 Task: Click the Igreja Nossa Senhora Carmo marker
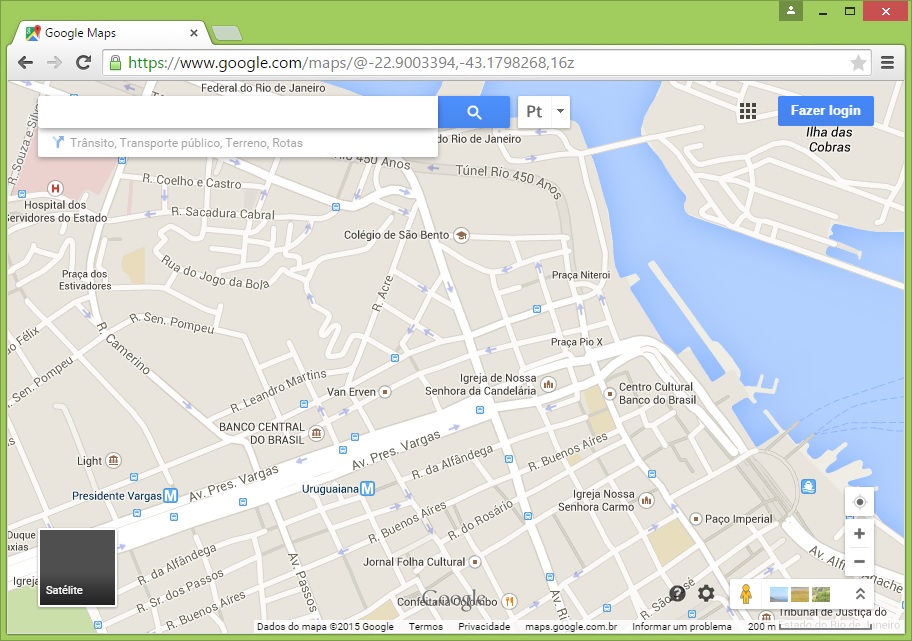click(646, 500)
